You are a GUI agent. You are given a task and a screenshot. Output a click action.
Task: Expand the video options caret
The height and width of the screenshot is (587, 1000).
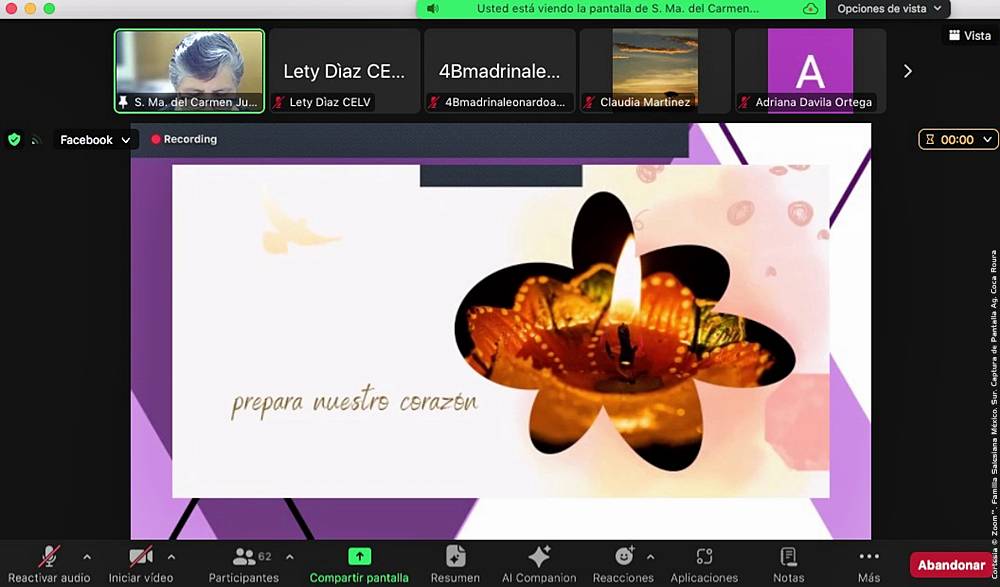171,557
